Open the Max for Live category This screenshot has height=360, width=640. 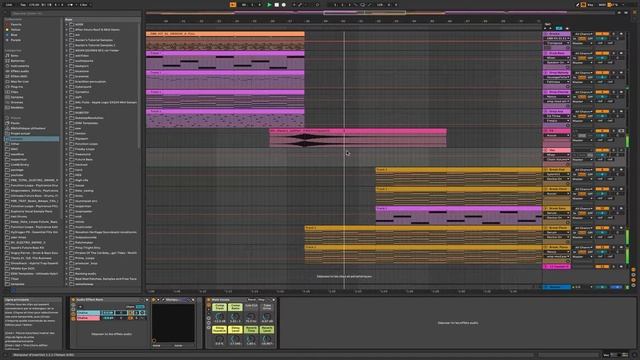(19, 82)
